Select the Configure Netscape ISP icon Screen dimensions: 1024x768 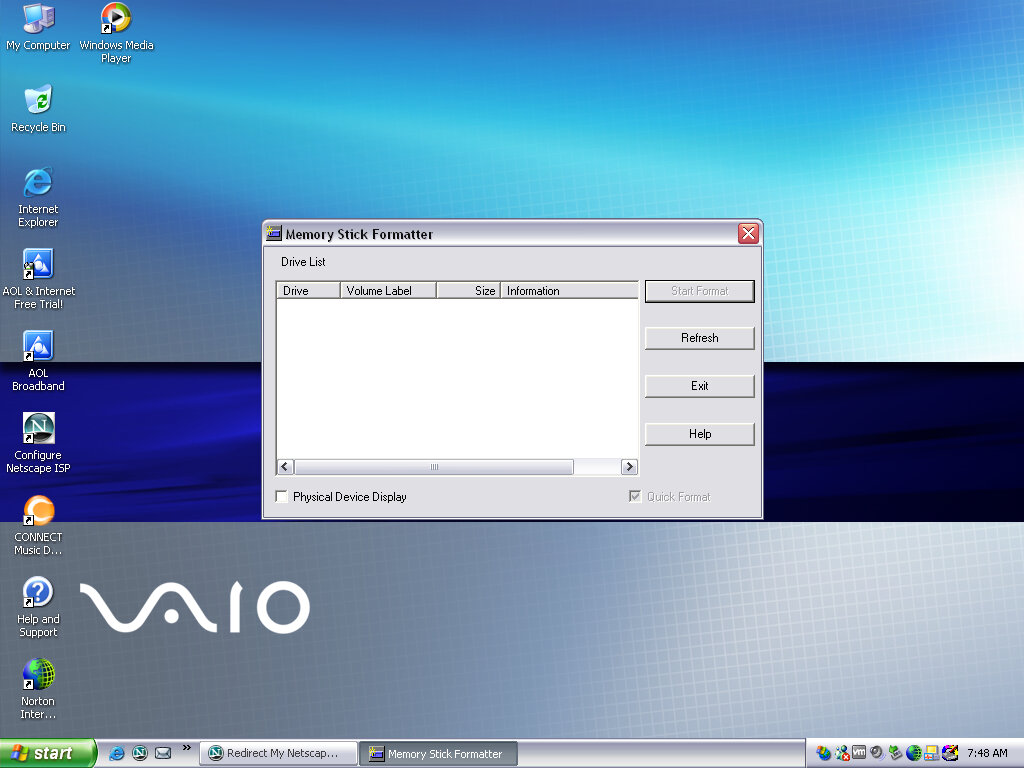tap(38, 429)
